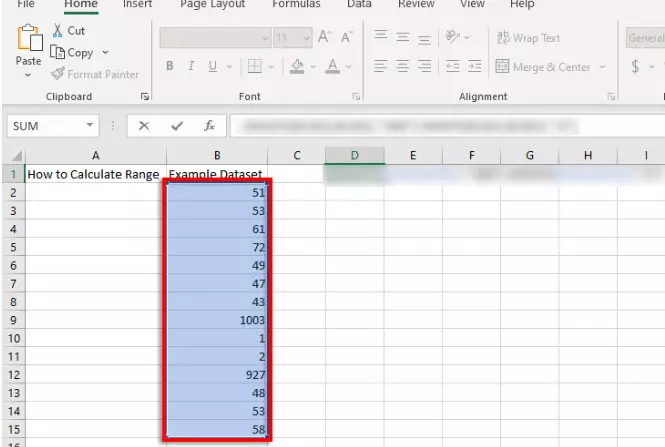Confirm formula entry with check mark
This screenshot has width=665, height=447.
click(x=177, y=126)
